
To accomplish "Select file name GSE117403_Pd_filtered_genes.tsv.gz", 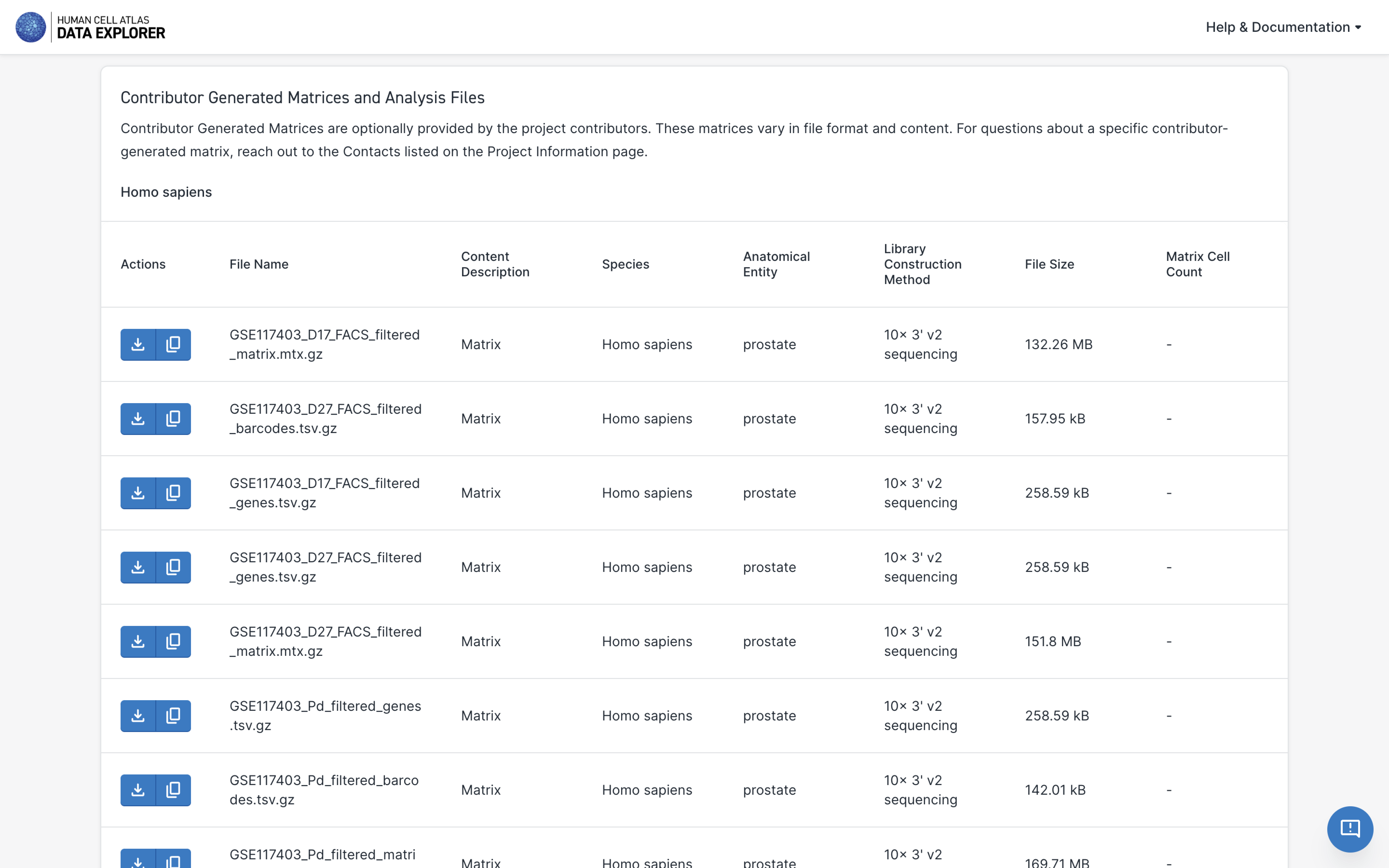I will [x=325, y=716].
